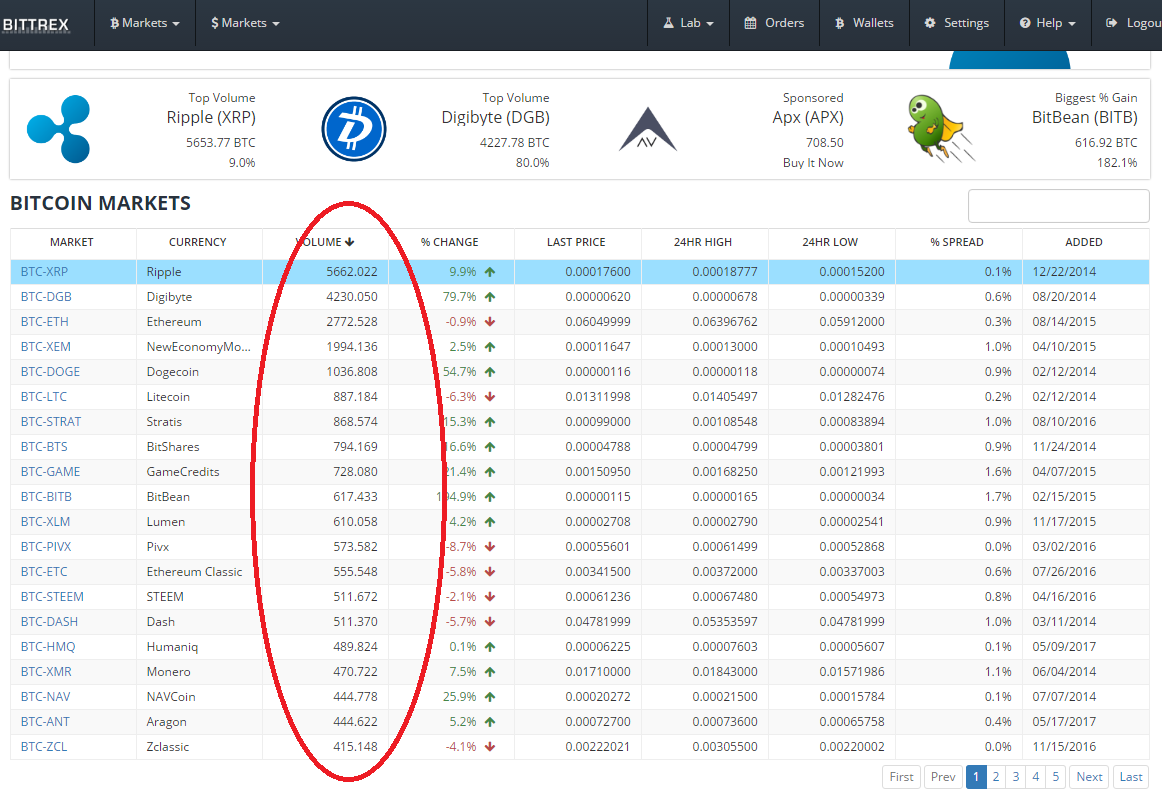Open the BTC-LTC market link

click(44, 396)
